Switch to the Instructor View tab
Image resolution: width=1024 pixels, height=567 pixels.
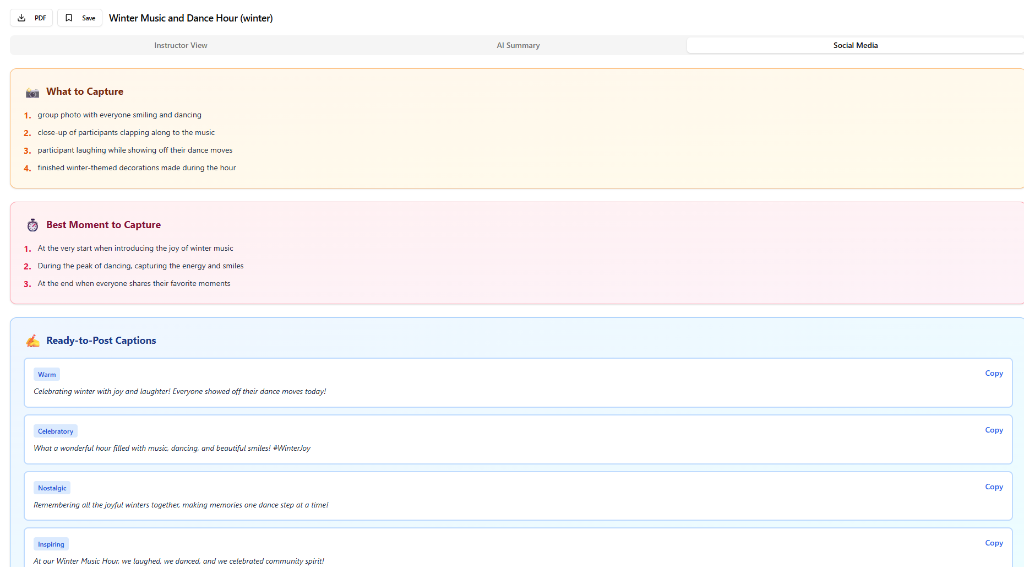point(181,45)
